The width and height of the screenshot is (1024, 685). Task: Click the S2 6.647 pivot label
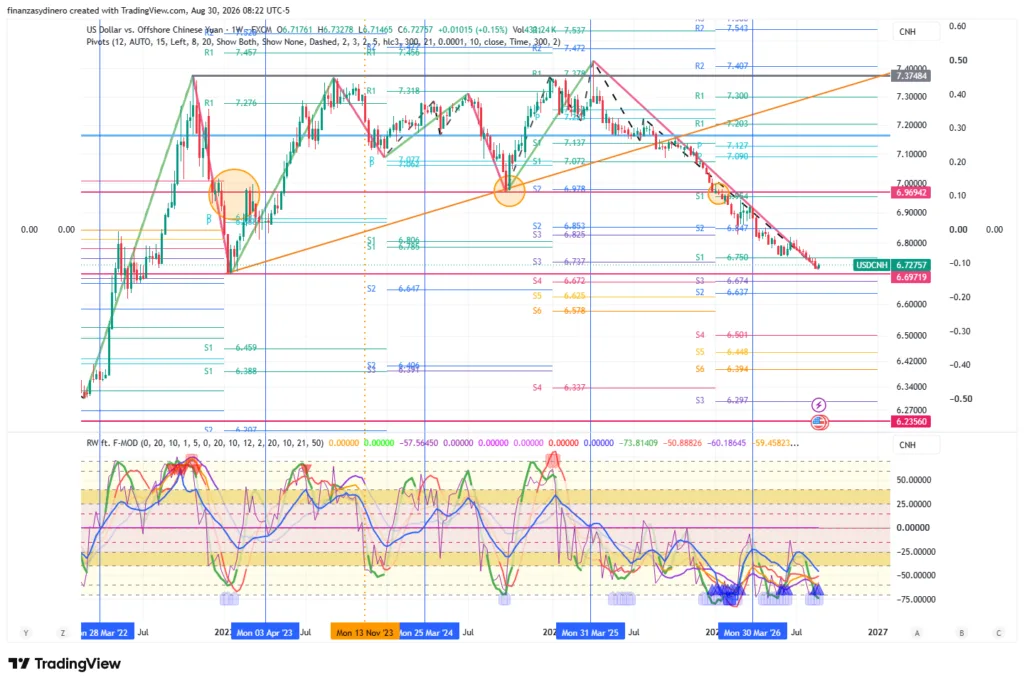pyautogui.click(x=393, y=289)
